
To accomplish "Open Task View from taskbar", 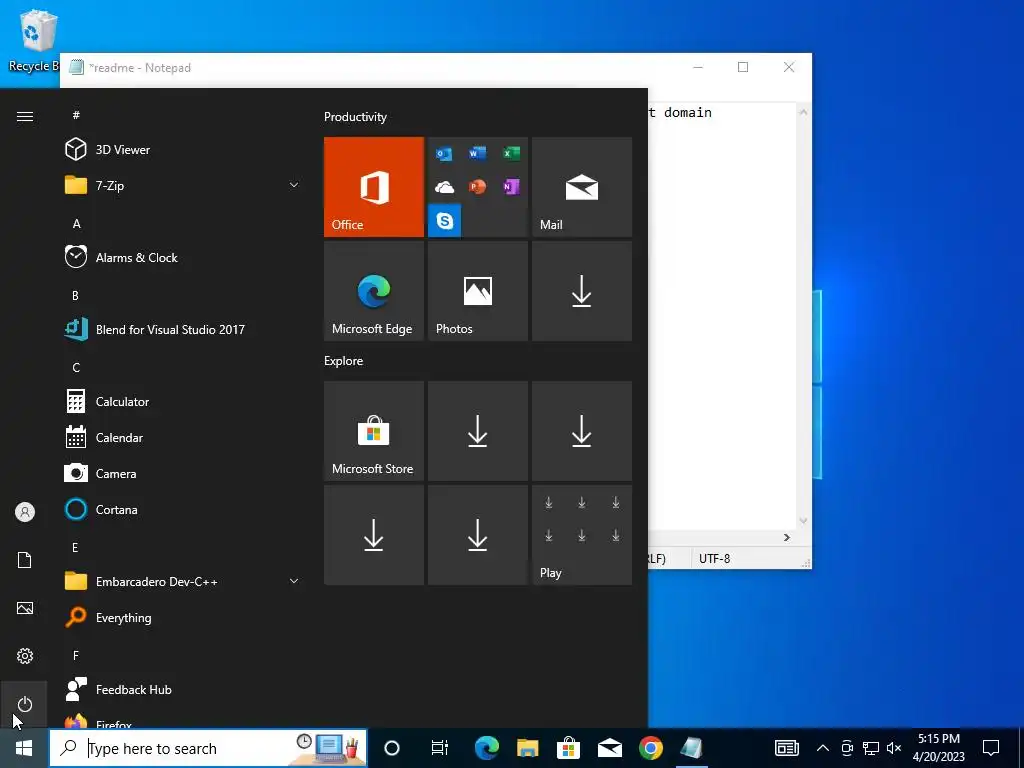I will coord(440,748).
